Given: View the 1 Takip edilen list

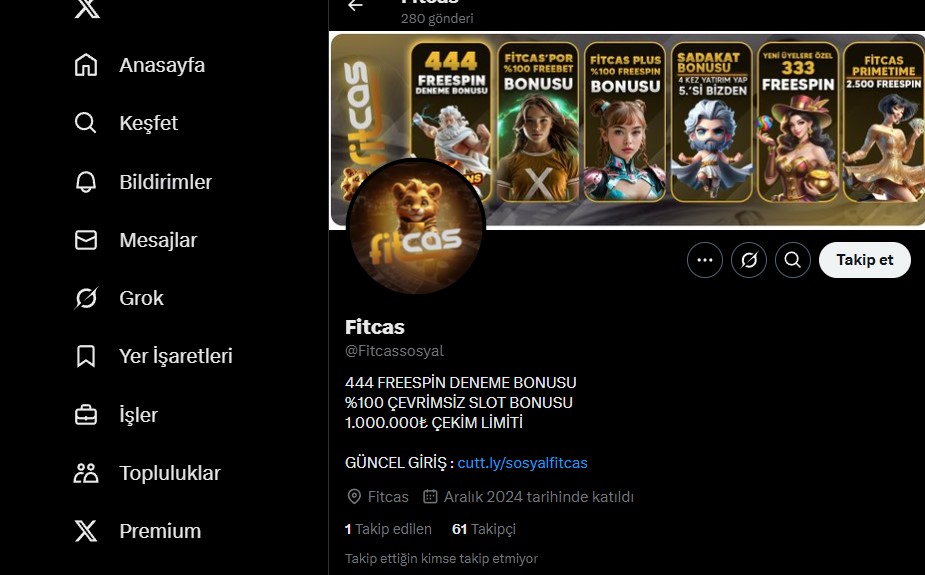Looking at the screenshot, I should point(388,529).
